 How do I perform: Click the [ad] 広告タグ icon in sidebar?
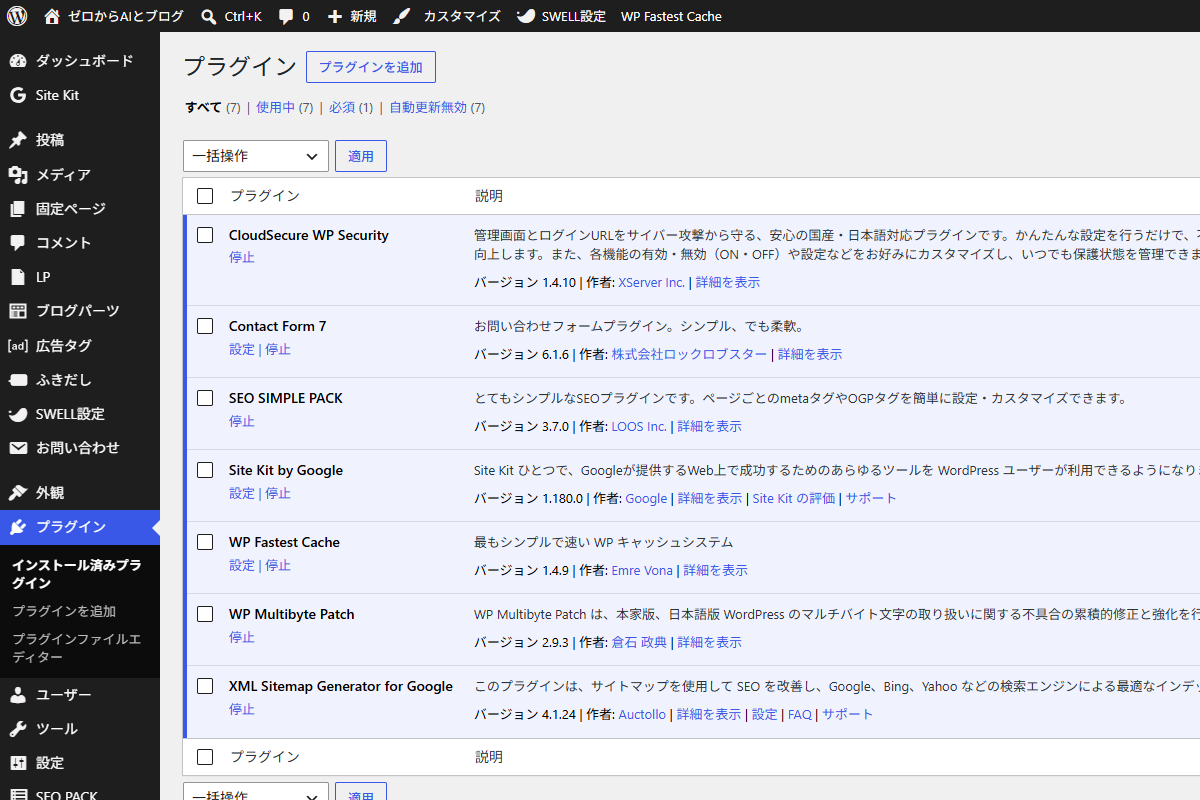(x=18, y=346)
